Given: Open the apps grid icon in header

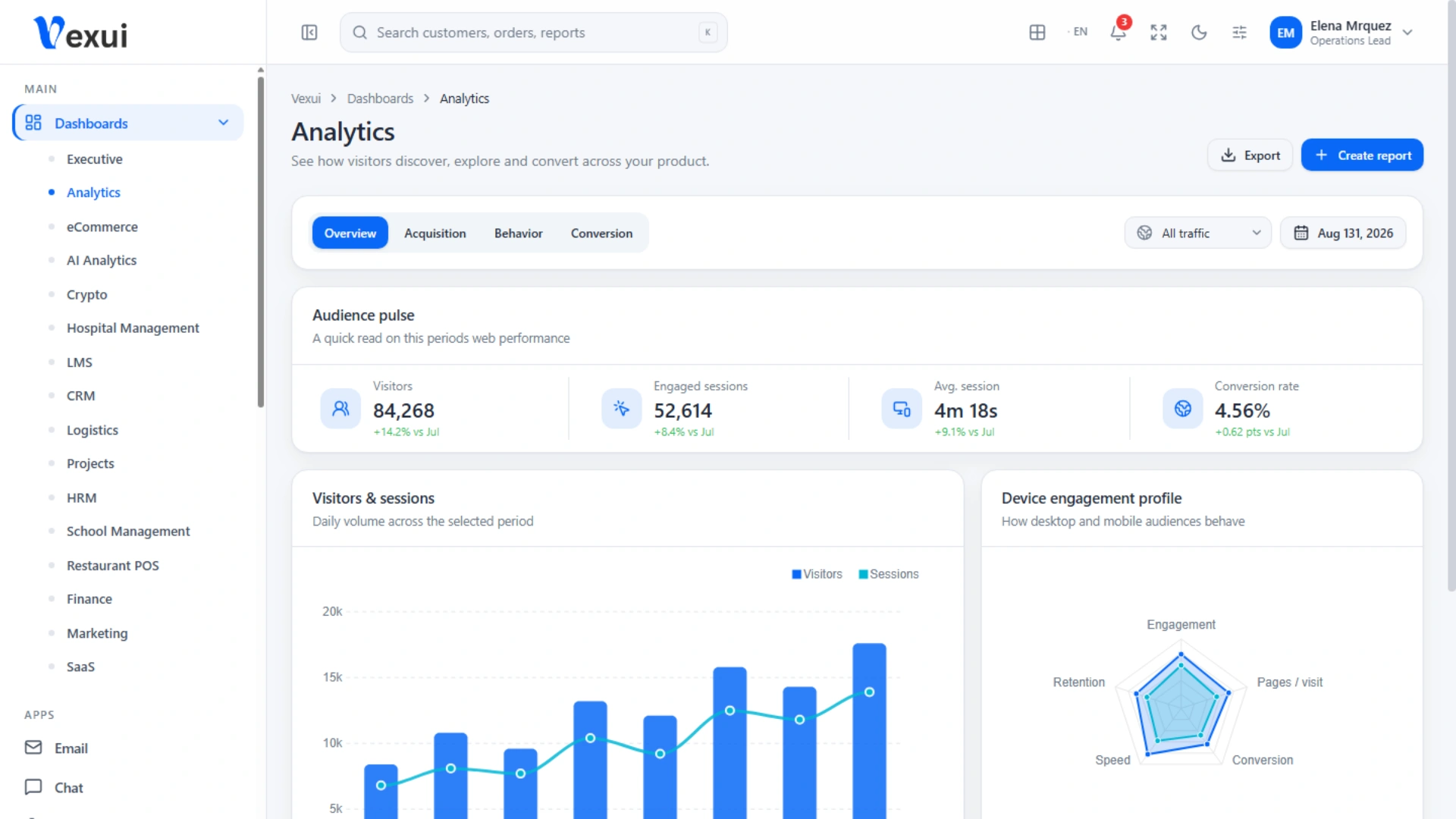Looking at the screenshot, I should tap(1037, 33).
